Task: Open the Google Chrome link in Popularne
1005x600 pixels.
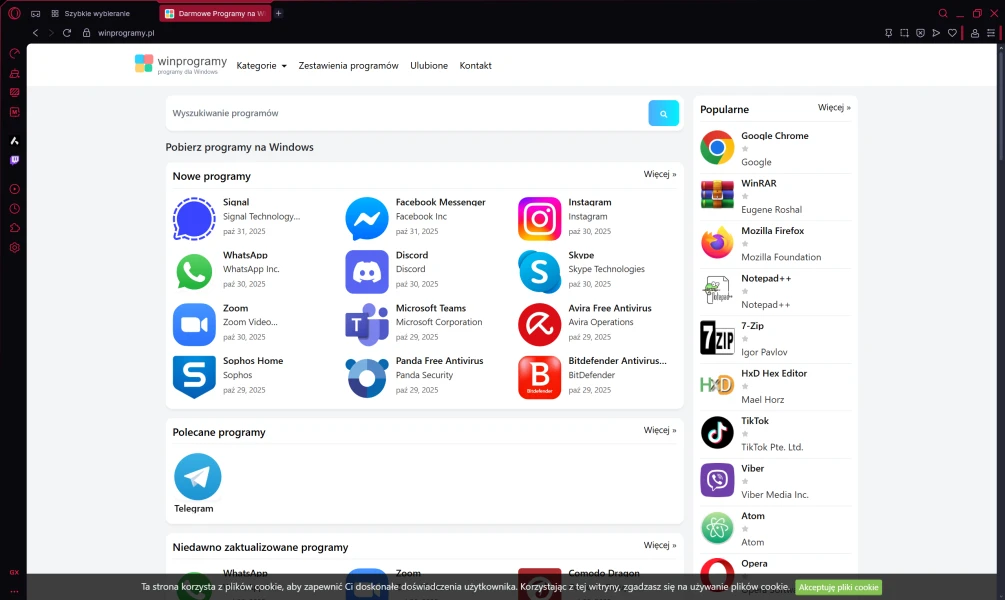Action: coord(774,136)
